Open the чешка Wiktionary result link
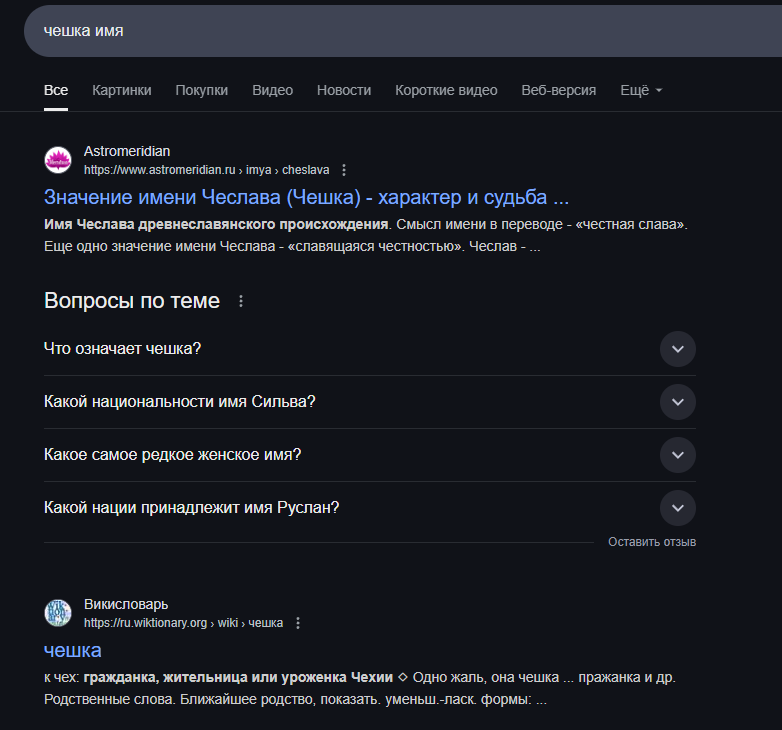The width and height of the screenshot is (782, 730). pyautogui.click(x=73, y=650)
